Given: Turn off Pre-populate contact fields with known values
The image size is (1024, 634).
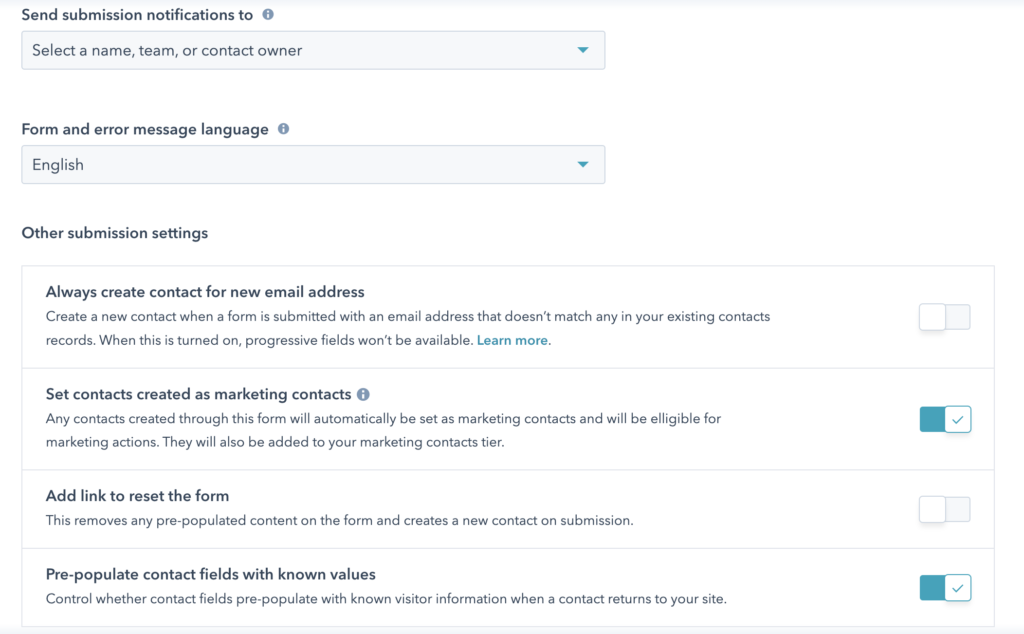Looking at the screenshot, I should 945,588.
